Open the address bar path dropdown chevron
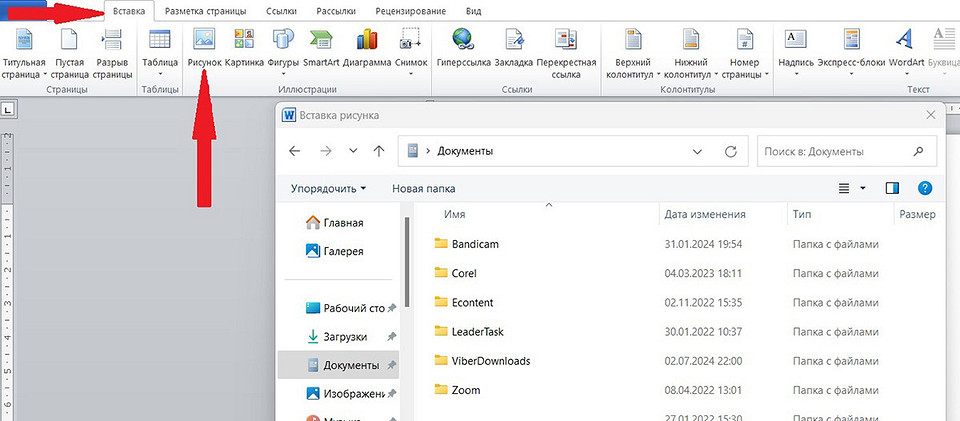 point(697,151)
